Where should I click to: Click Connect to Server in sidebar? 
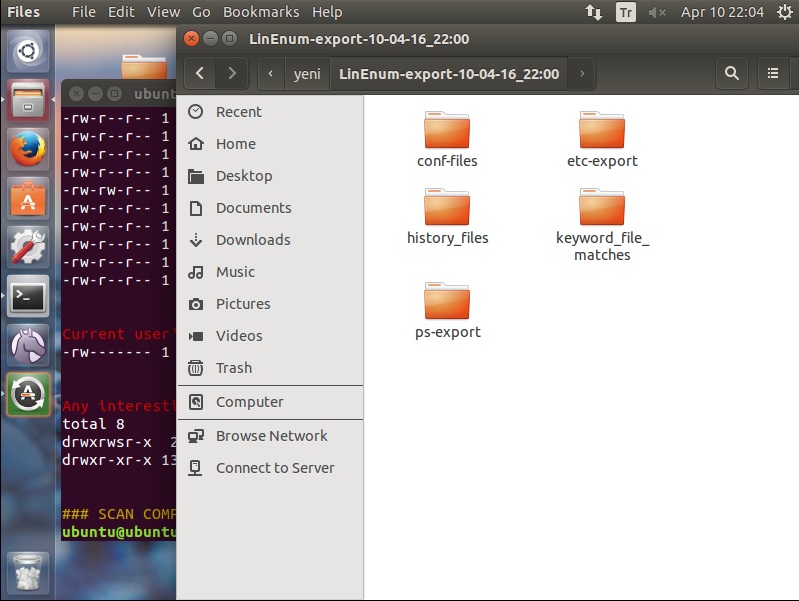pyautogui.click(x=275, y=468)
